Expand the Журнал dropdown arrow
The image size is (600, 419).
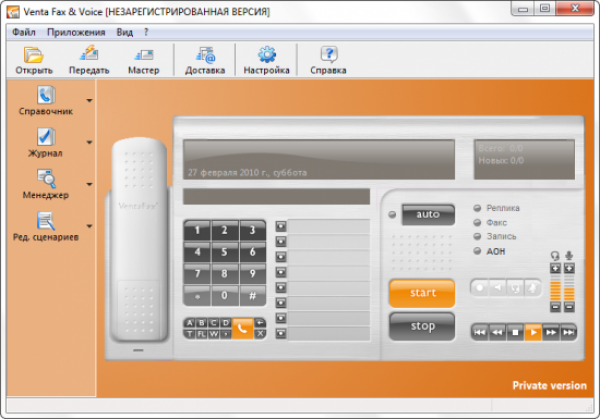tap(89, 142)
